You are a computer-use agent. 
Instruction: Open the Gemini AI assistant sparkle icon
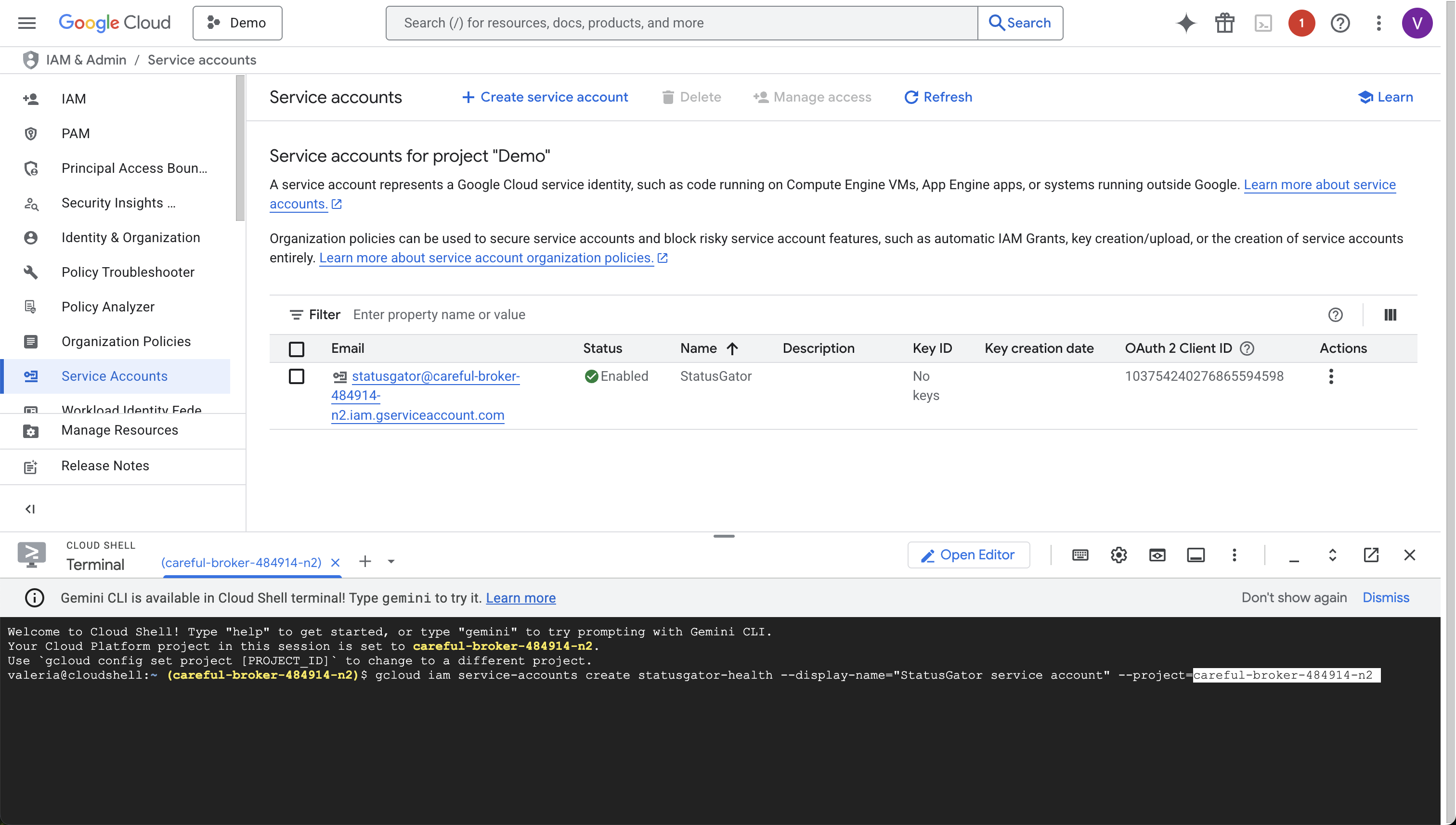(1186, 23)
